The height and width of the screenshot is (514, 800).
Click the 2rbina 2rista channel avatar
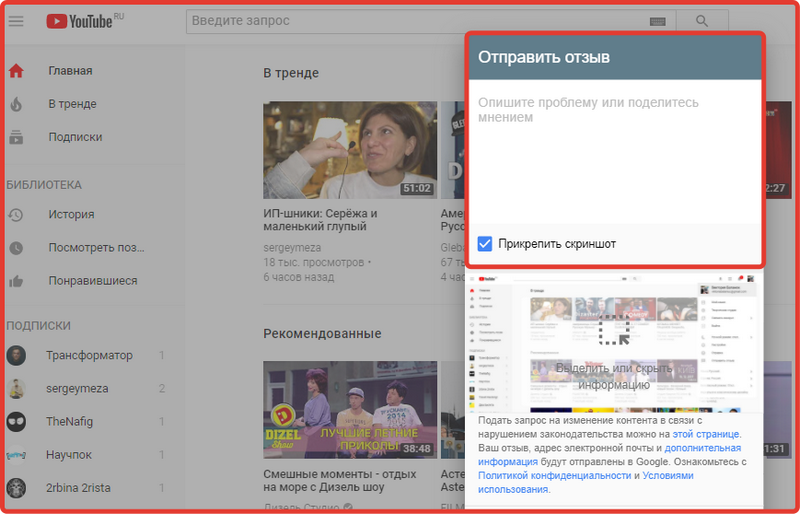[16, 488]
